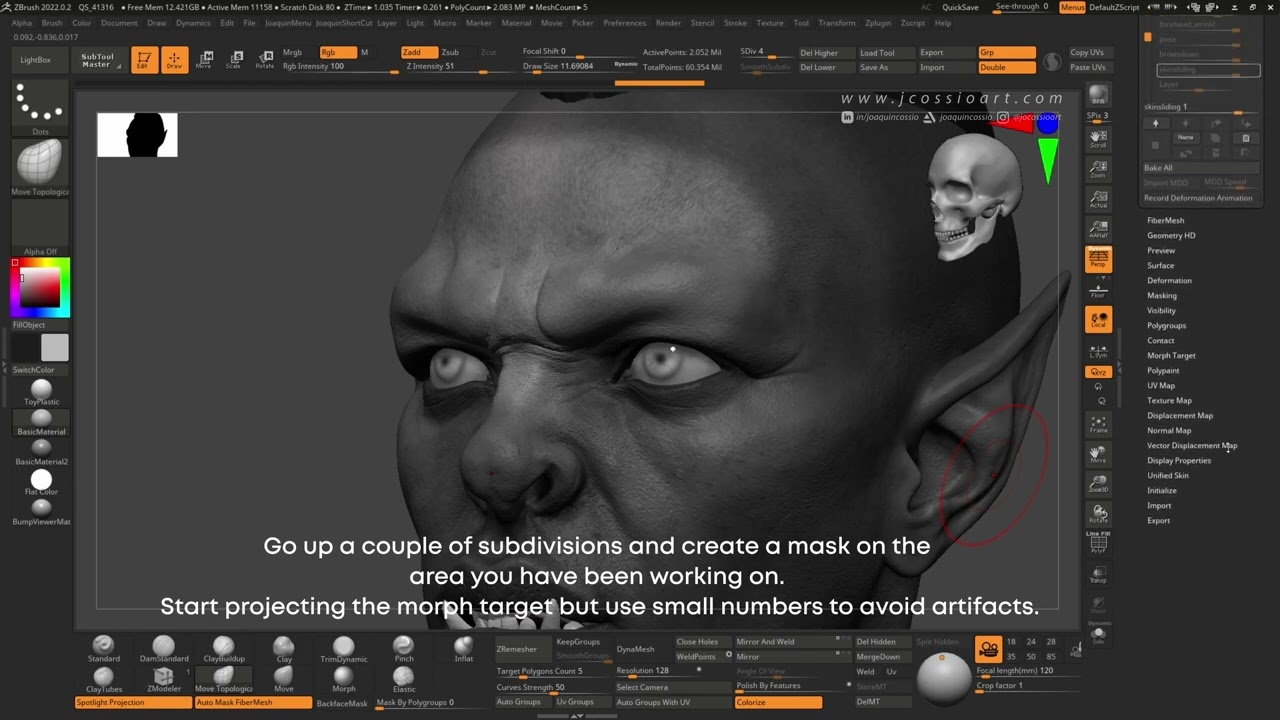This screenshot has width=1280, height=720.
Task: Expand the UV Map section
Action: coord(1161,385)
